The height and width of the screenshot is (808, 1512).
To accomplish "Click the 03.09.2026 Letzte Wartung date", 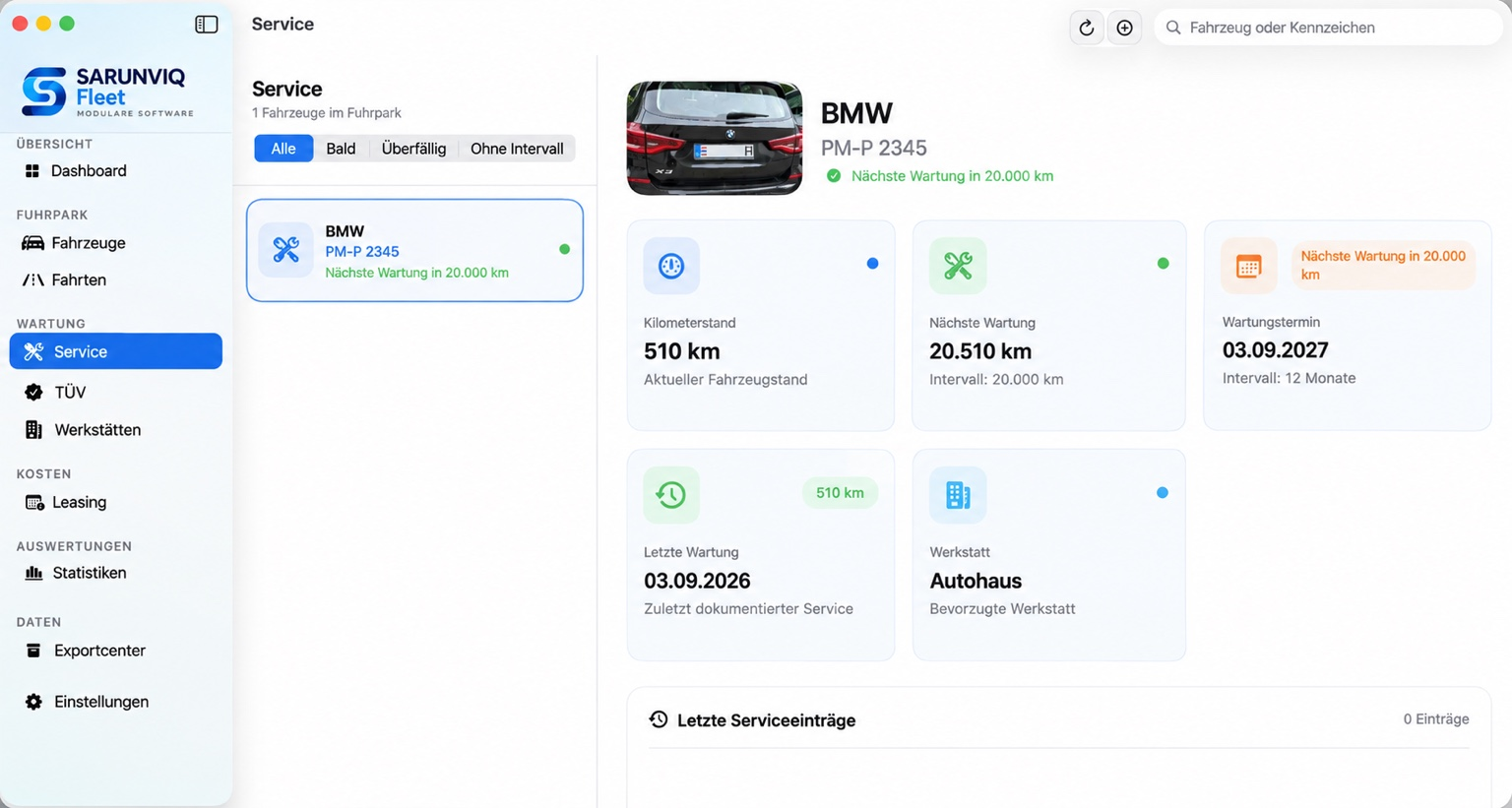I will click(697, 581).
